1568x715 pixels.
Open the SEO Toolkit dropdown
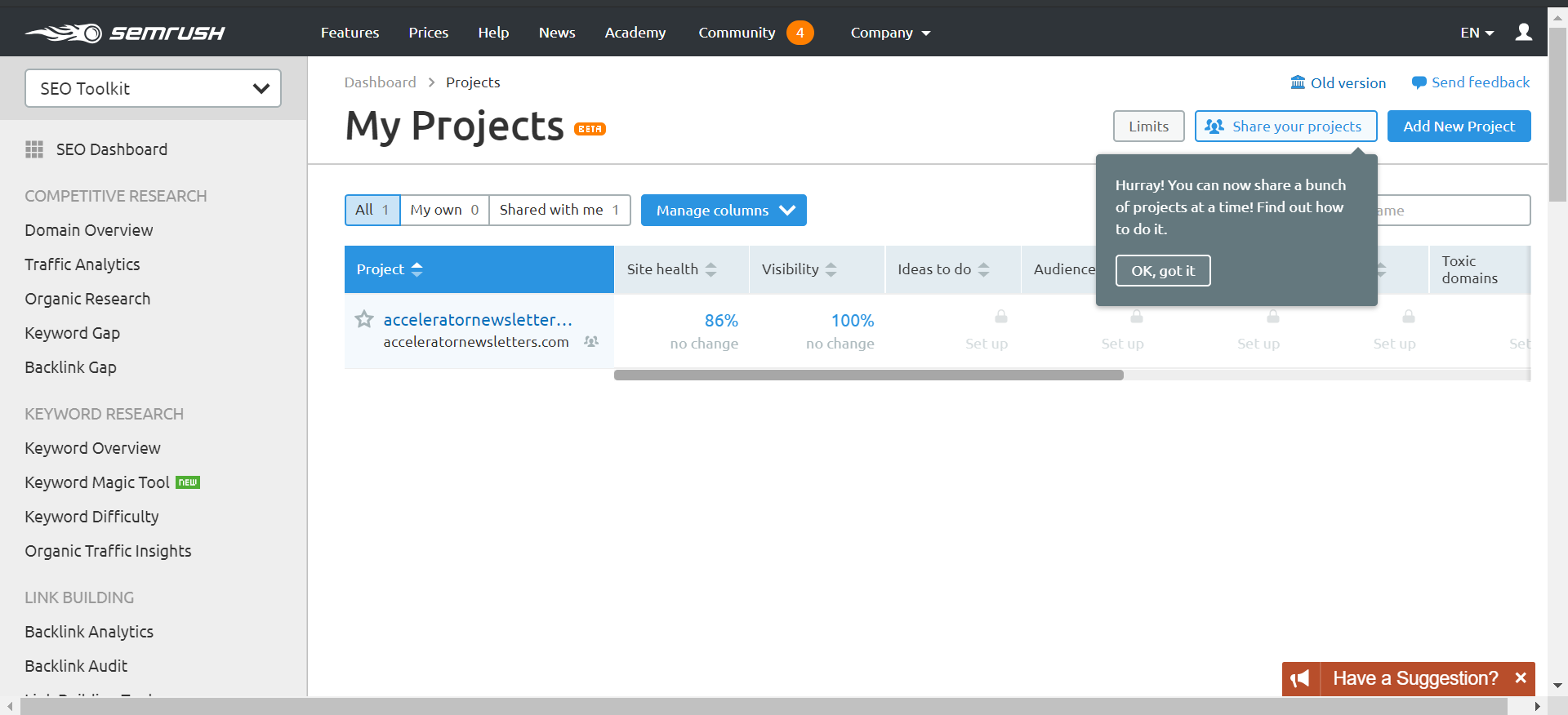[x=154, y=88]
